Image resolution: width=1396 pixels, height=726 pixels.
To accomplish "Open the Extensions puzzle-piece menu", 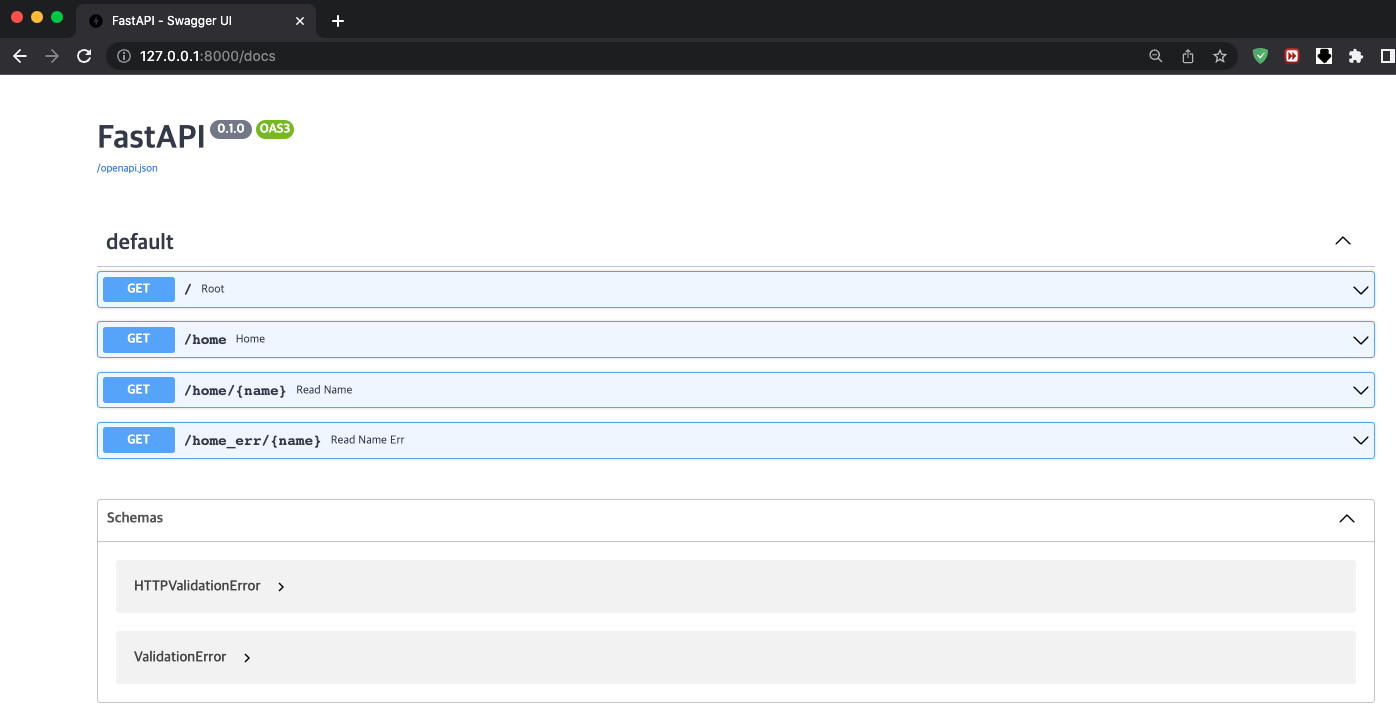I will point(1356,56).
